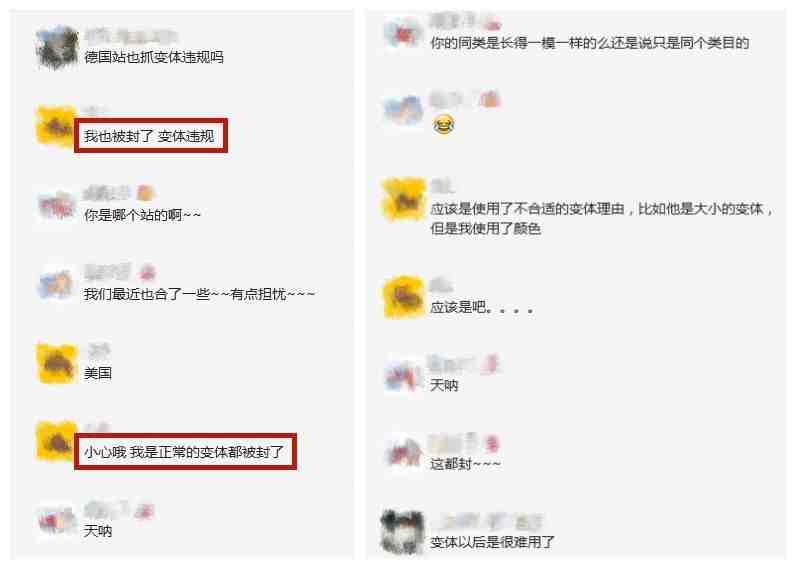Click yellow avatar beside 应该是使用了不合适的变体理由 message
The width and height of the screenshot is (796, 569).
click(404, 199)
